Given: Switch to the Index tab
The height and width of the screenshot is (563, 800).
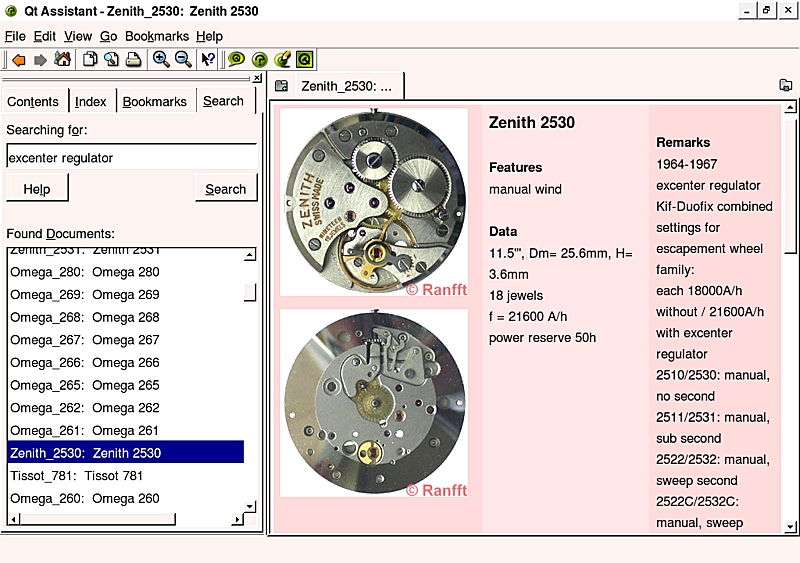Looking at the screenshot, I should tap(91, 102).
